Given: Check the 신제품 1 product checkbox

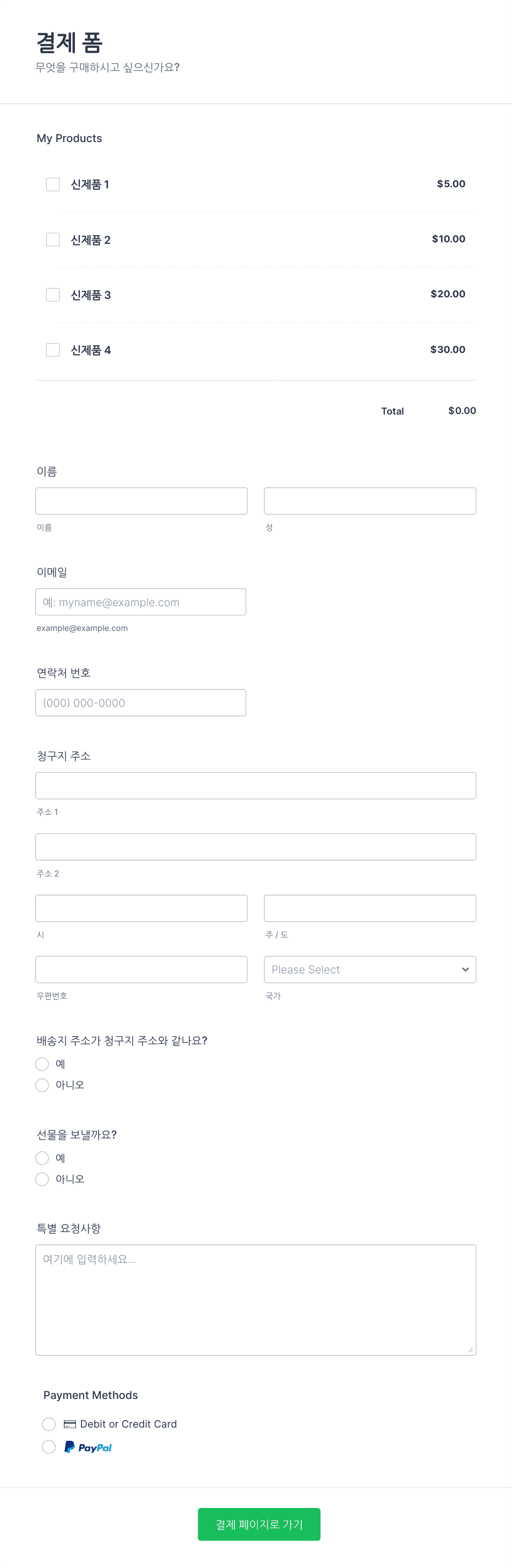Looking at the screenshot, I should click(x=52, y=184).
